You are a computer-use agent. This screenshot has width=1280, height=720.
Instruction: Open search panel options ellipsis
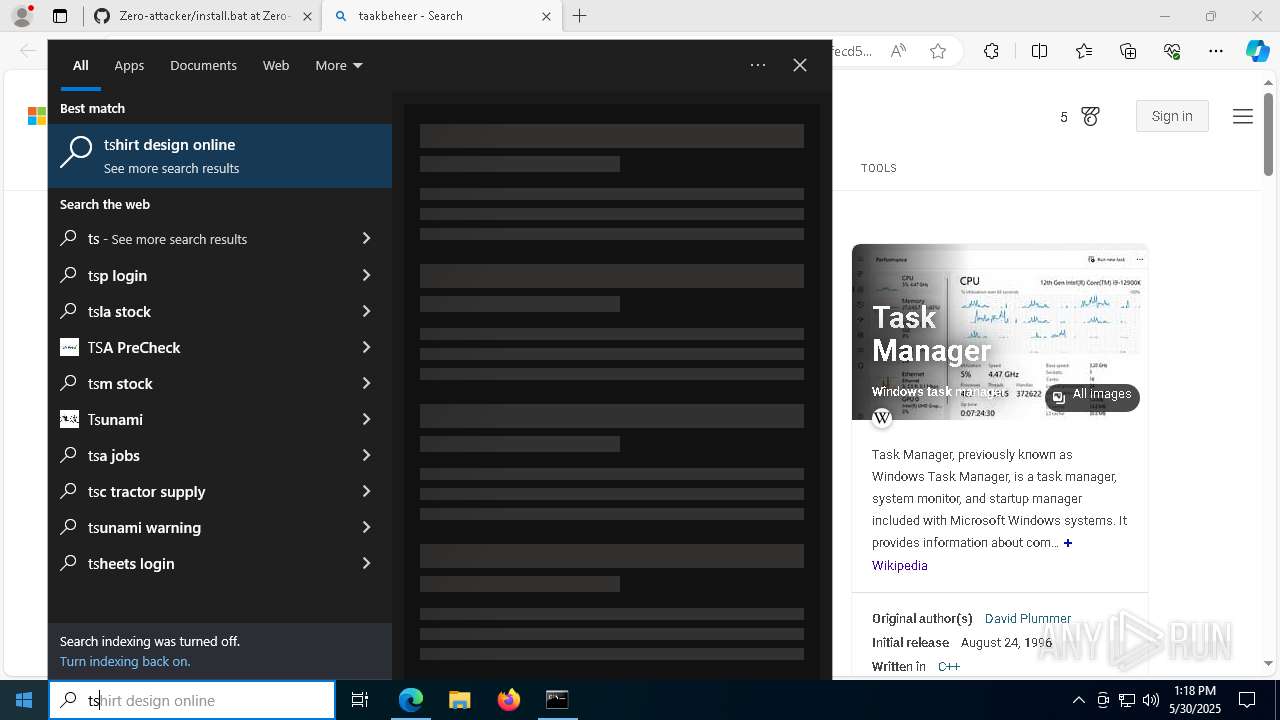click(758, 65)
